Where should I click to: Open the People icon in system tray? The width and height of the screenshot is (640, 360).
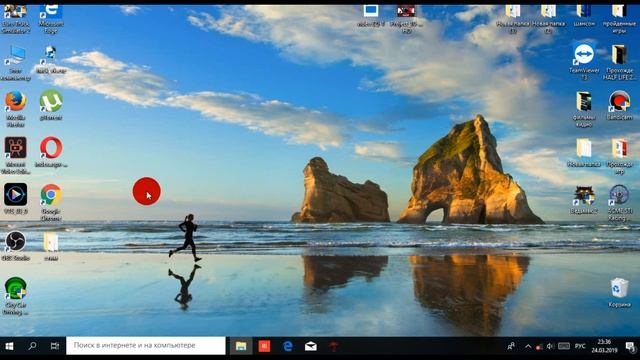[x=511, y=346]
